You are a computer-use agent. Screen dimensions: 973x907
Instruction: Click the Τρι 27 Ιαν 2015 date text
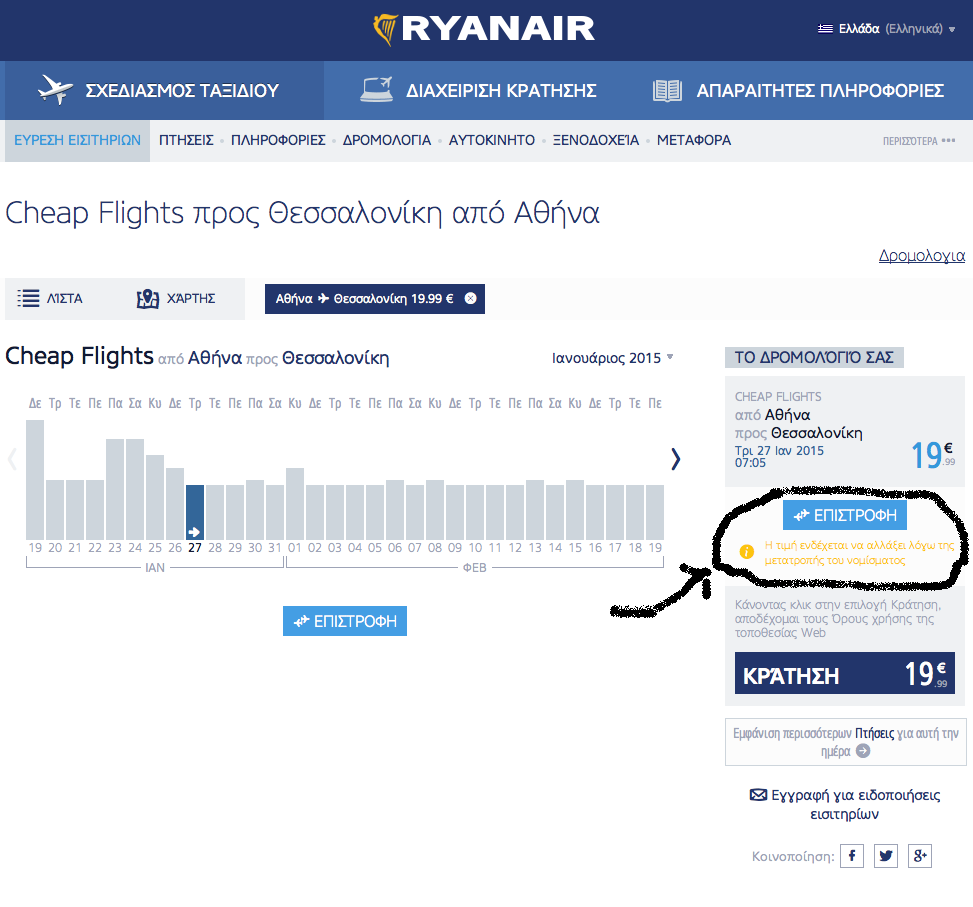tap(779, 450)
